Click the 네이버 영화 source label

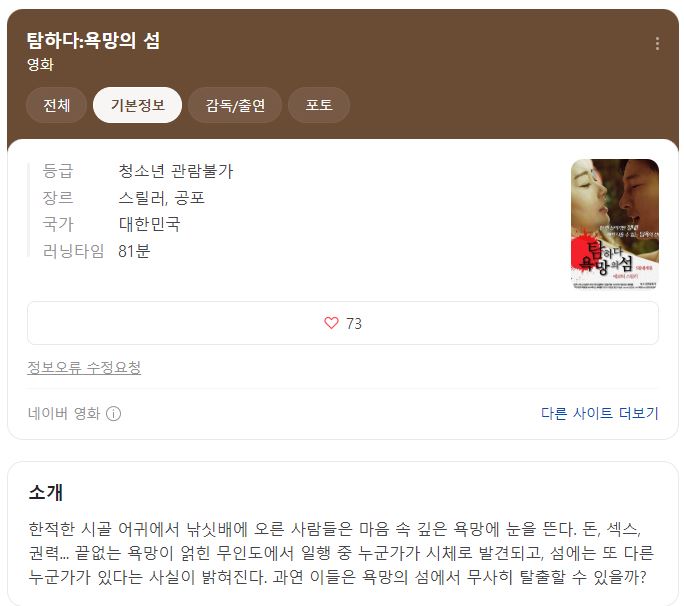(x=64, y=413)
